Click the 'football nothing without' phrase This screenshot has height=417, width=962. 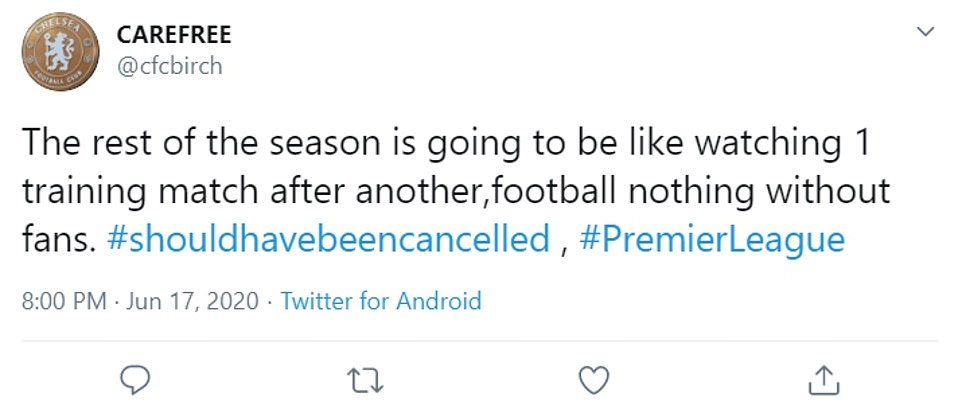pos(687,191)
